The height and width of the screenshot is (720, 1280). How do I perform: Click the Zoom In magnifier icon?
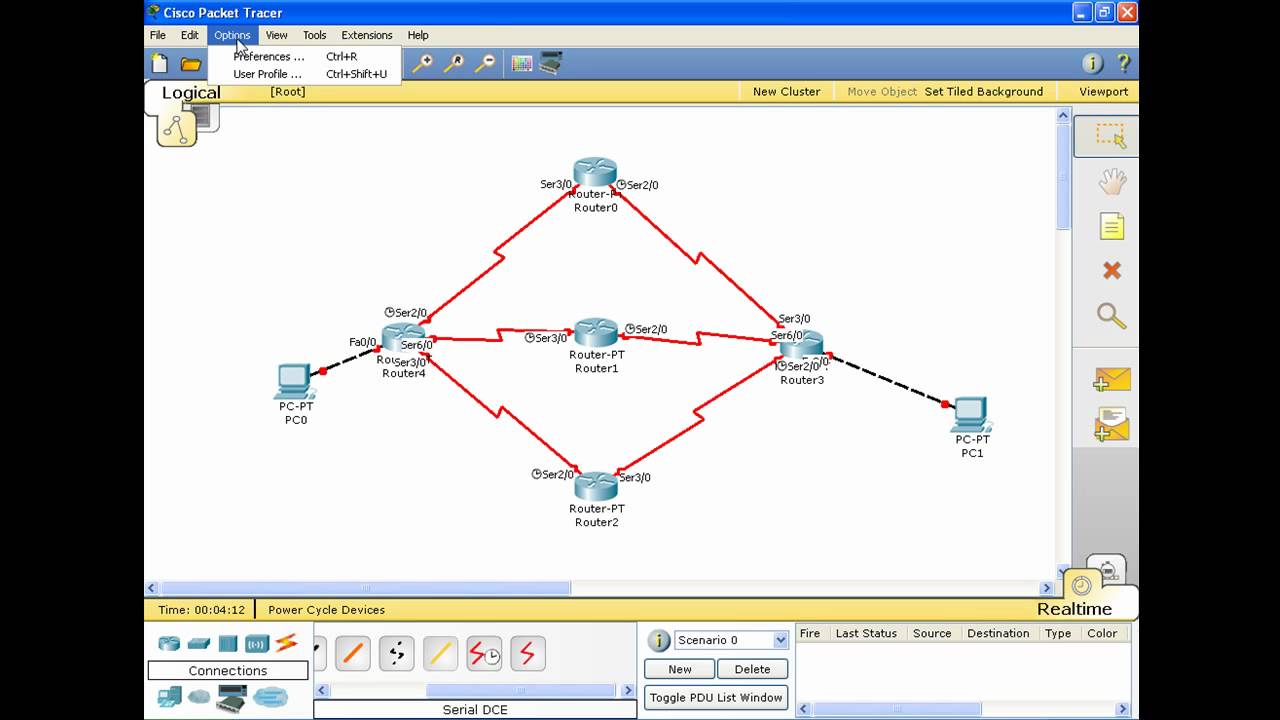pos(423,63)
